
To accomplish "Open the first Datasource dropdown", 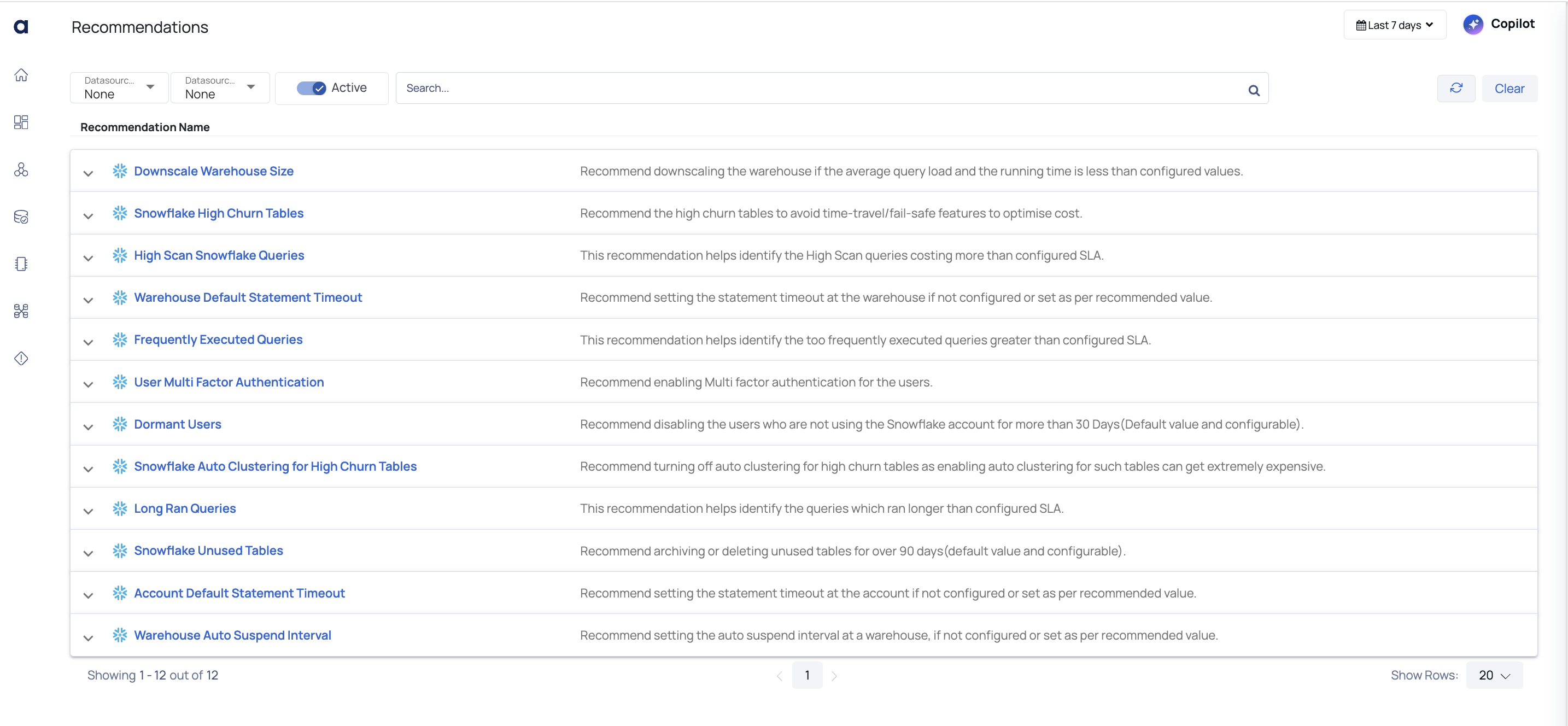I will [119, 88].
